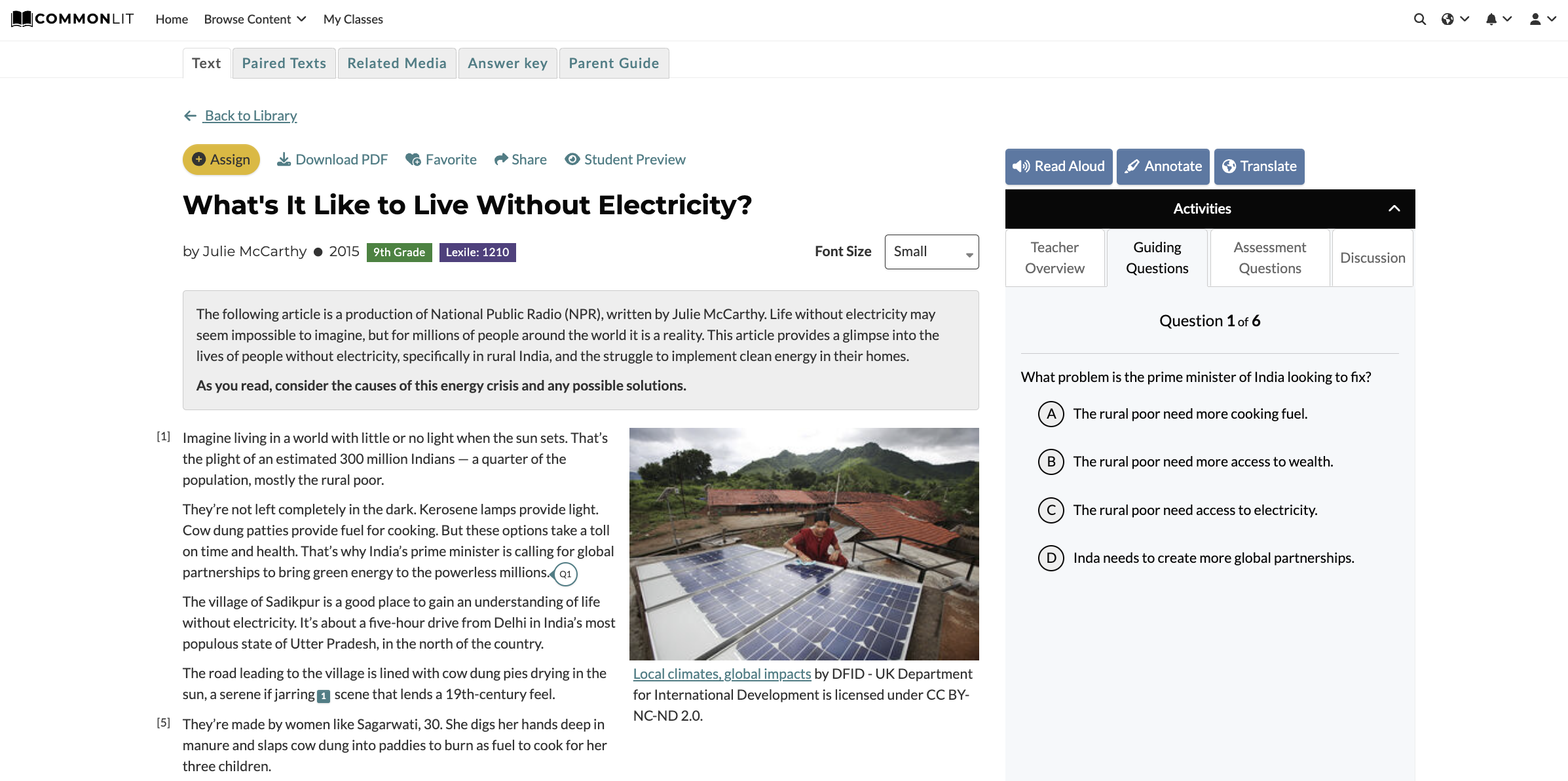Open the notifications bell menu
This screenshot has width=1568, height=781.
point(1499,19)
